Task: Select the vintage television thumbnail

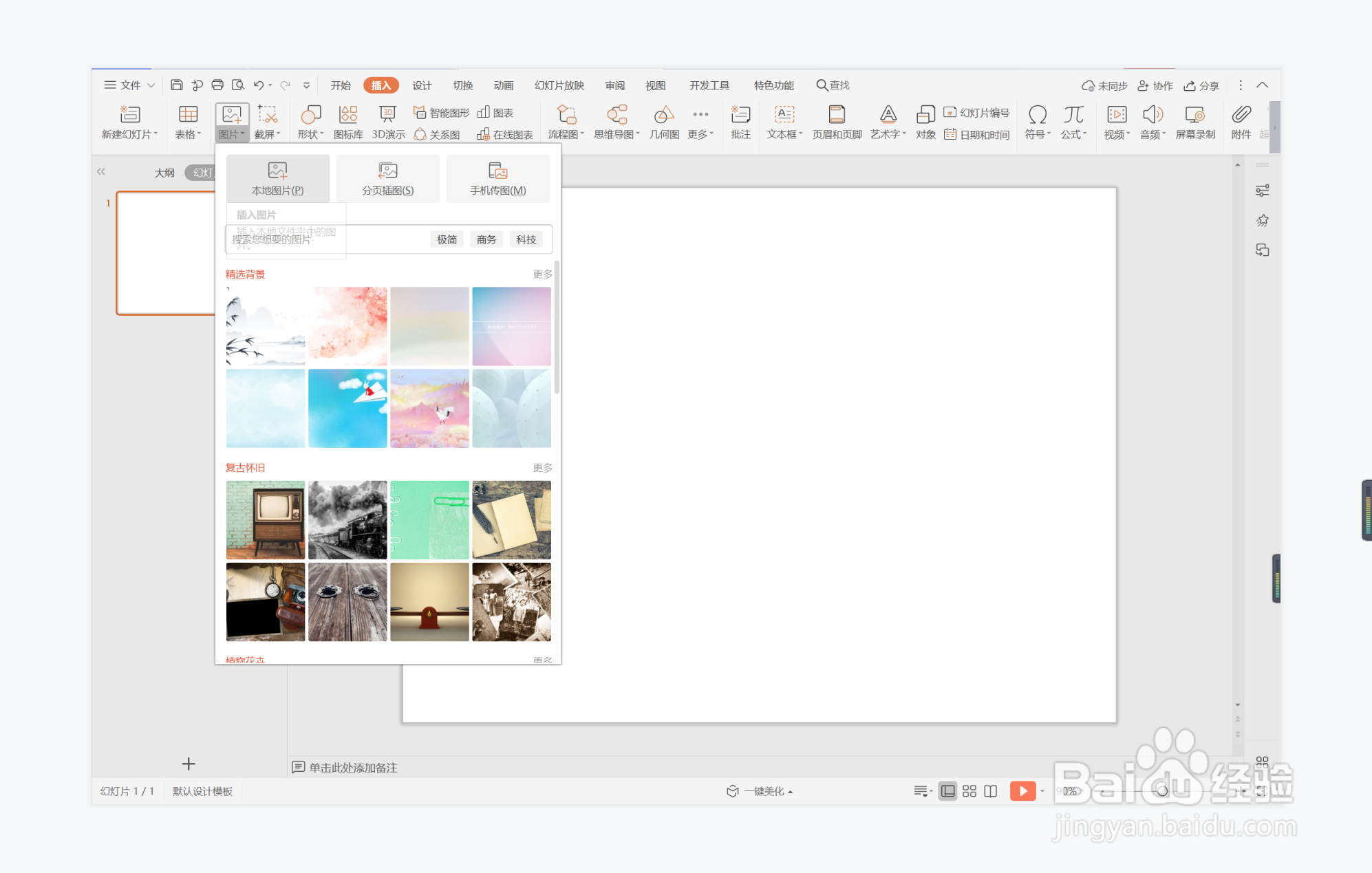Action: click(x=266, y=520)
